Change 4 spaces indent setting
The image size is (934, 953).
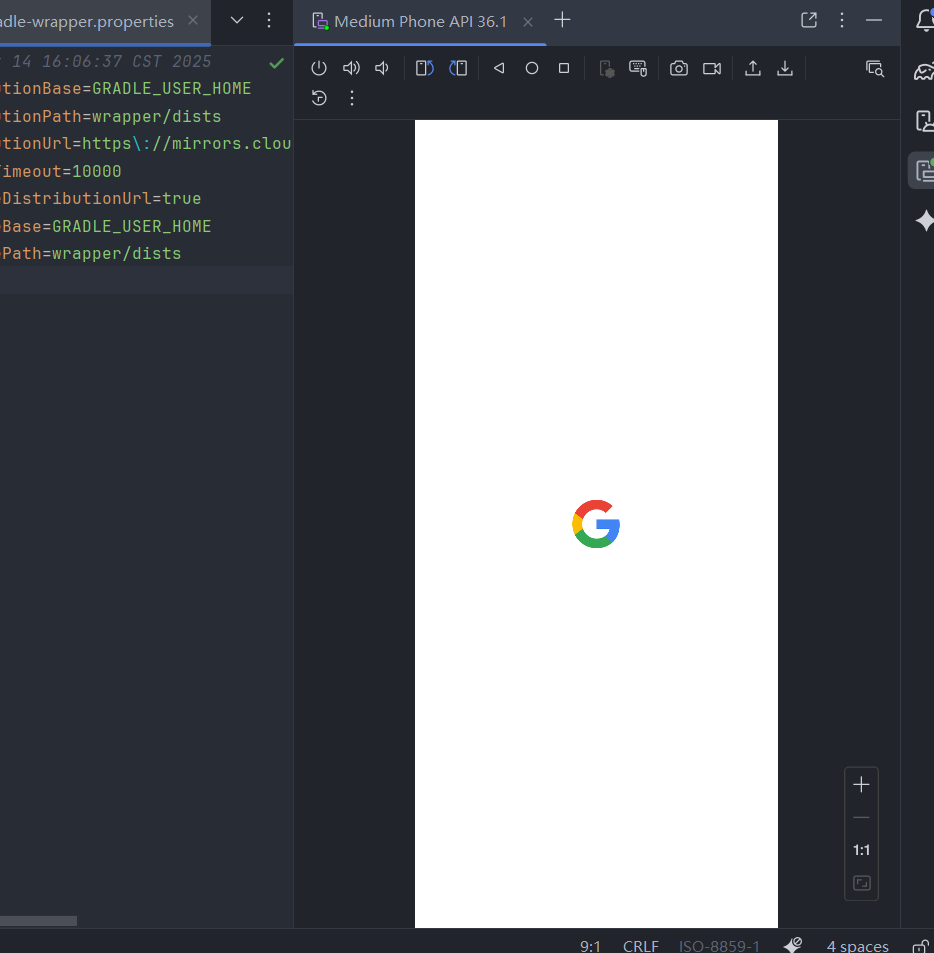click(857, 946)
